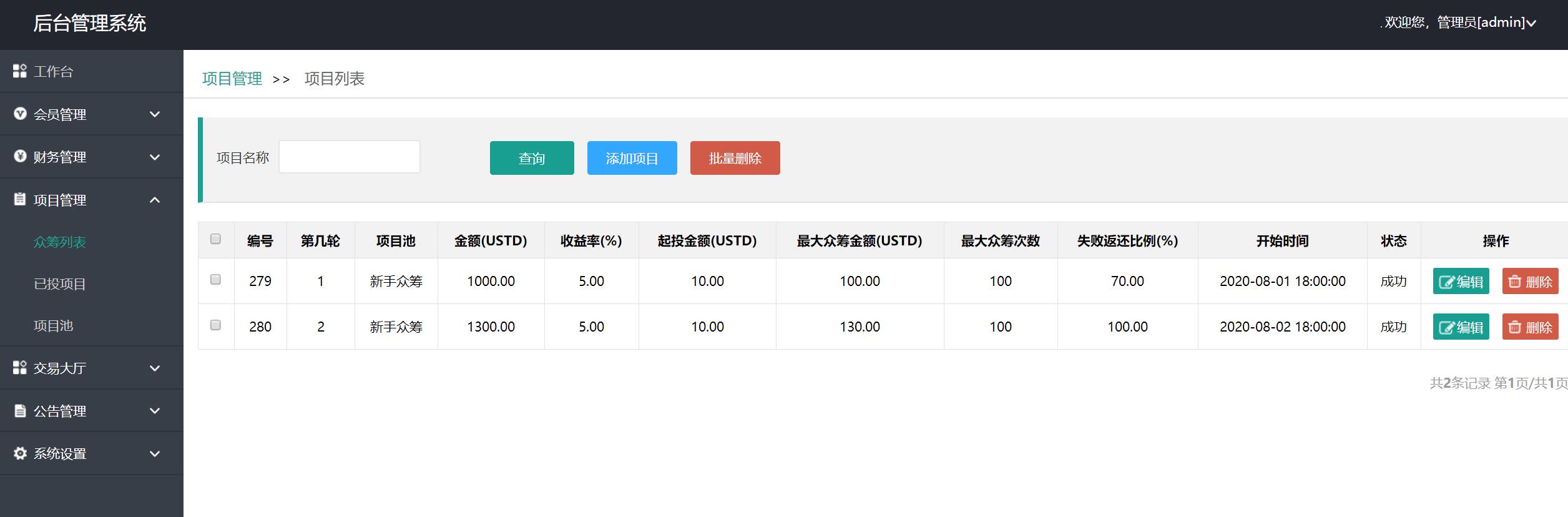The height and width of the screenshot is (517, 1568).
Task: Collapse the 项目管理 chevron
Action: pos(155,200)
